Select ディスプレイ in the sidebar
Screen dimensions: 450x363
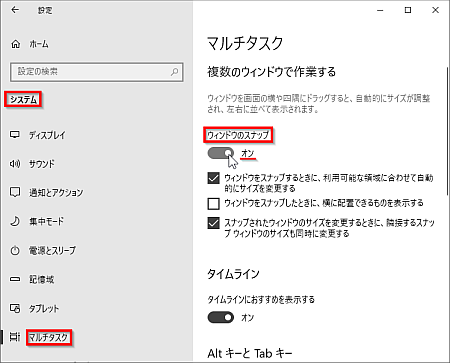point(47,135)
